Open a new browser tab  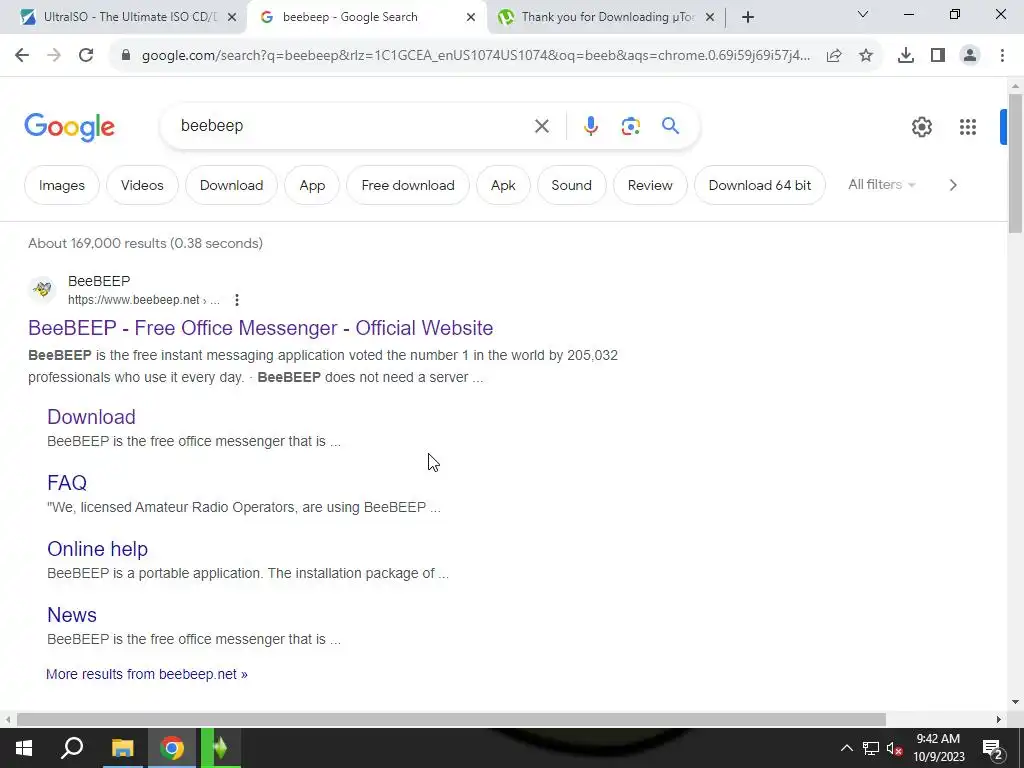748,17
